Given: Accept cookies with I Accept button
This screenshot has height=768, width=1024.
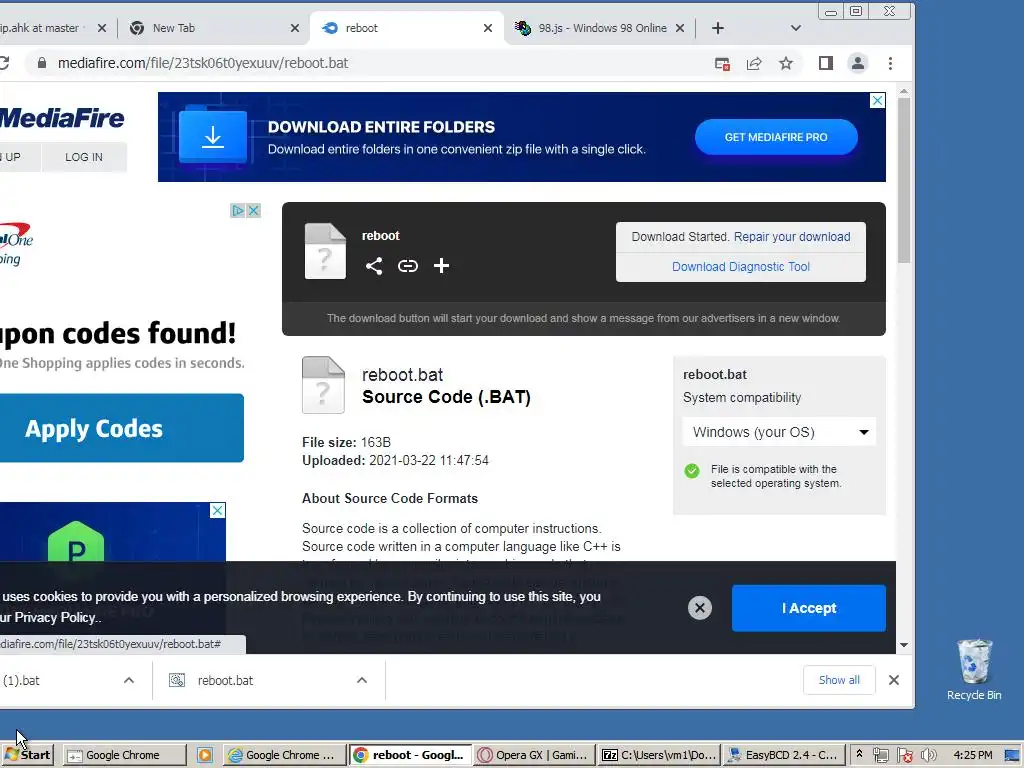Looking at the screenshot, I should pos(808,608).
